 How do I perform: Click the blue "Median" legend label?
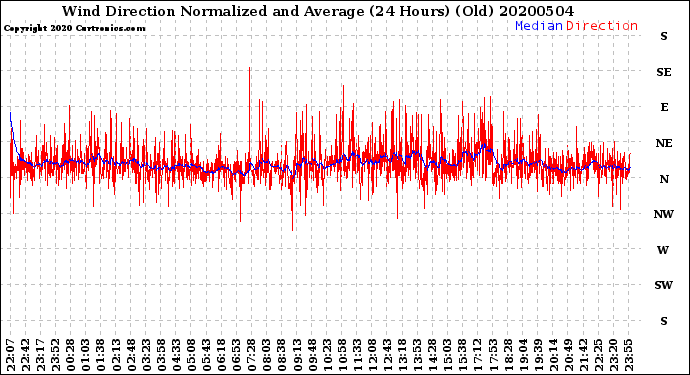point(539,26)
